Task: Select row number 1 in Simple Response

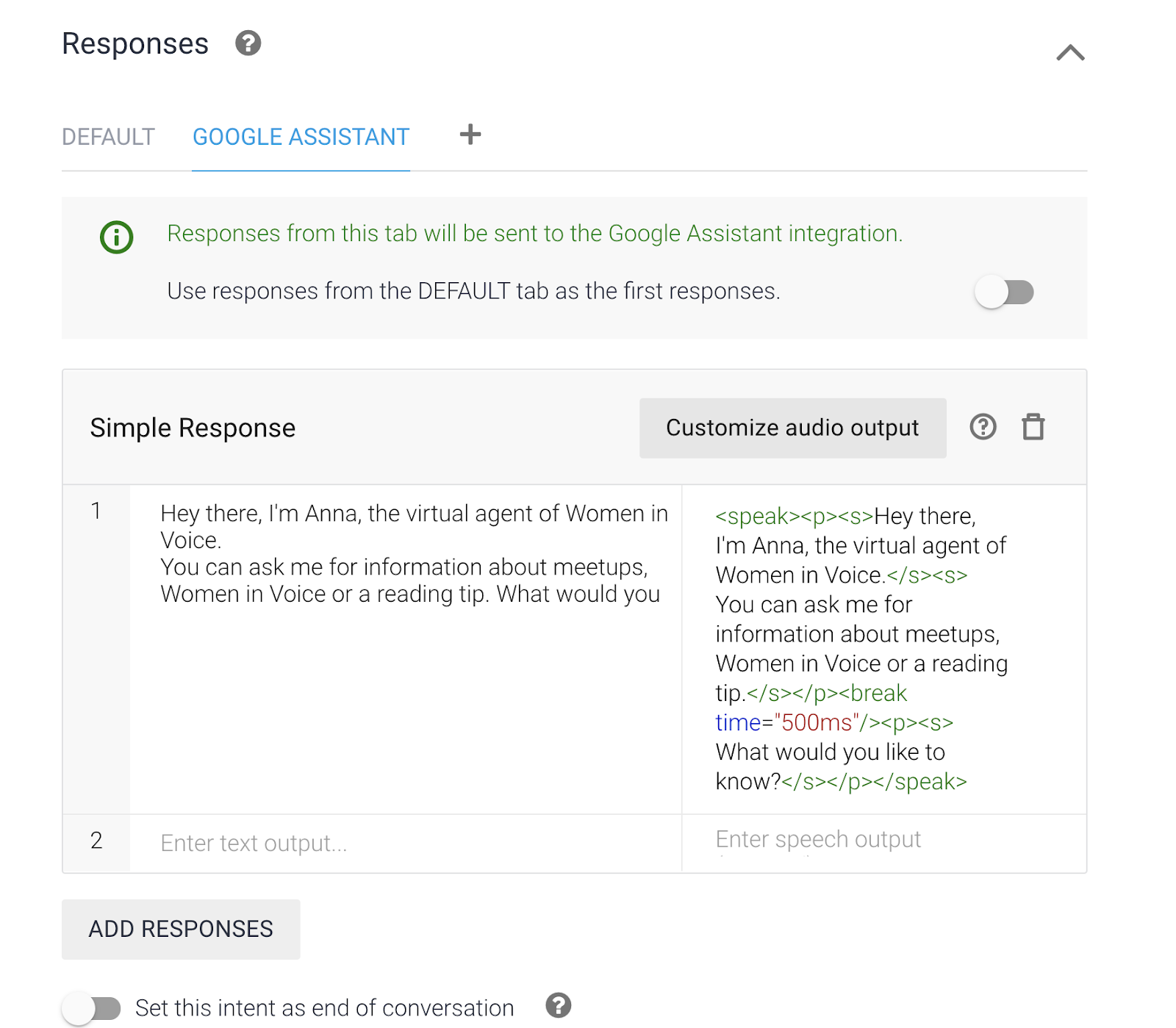Action: tap(96, 511)
